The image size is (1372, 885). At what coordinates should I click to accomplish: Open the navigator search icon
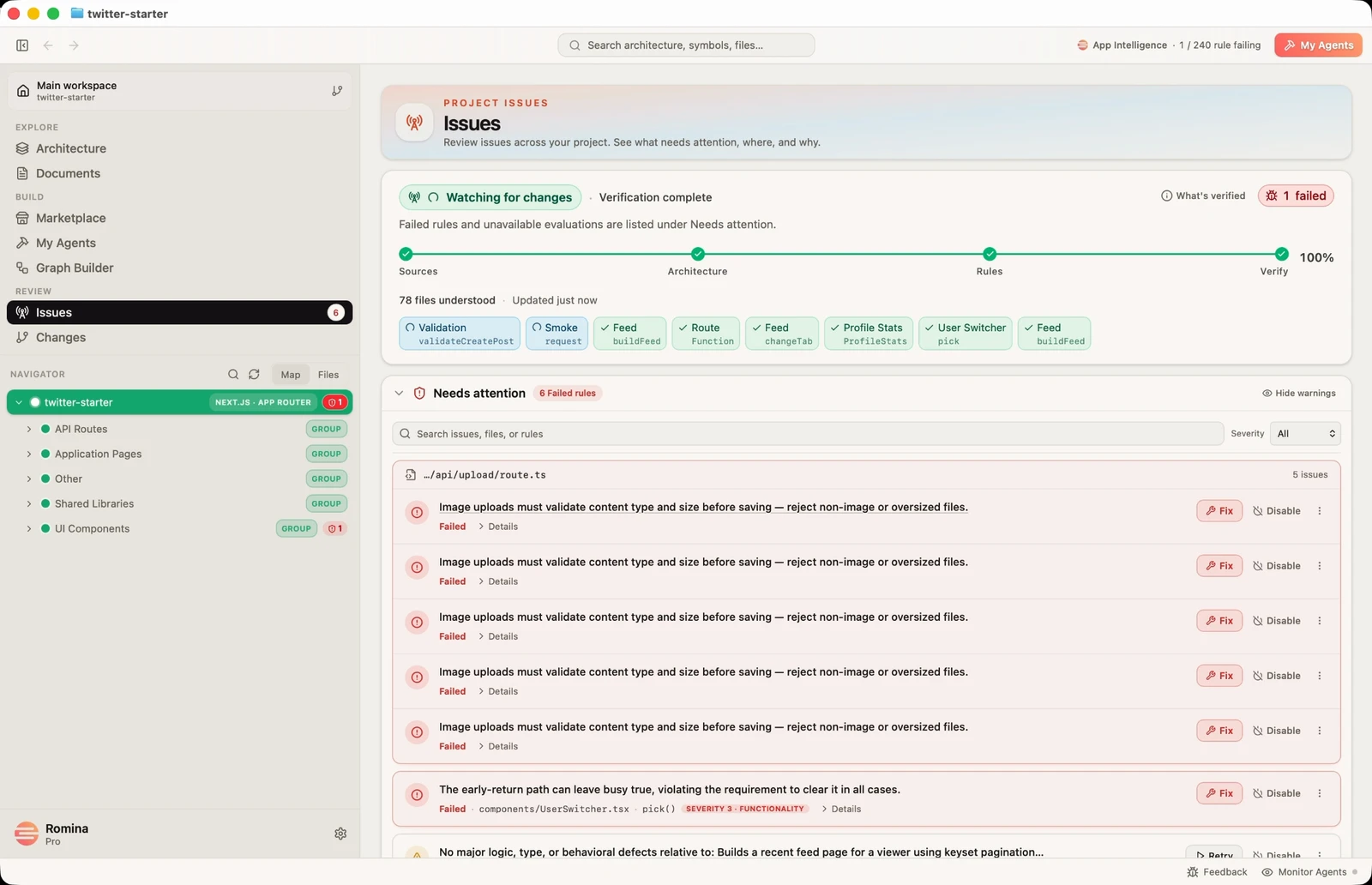[x=233, y=375]
